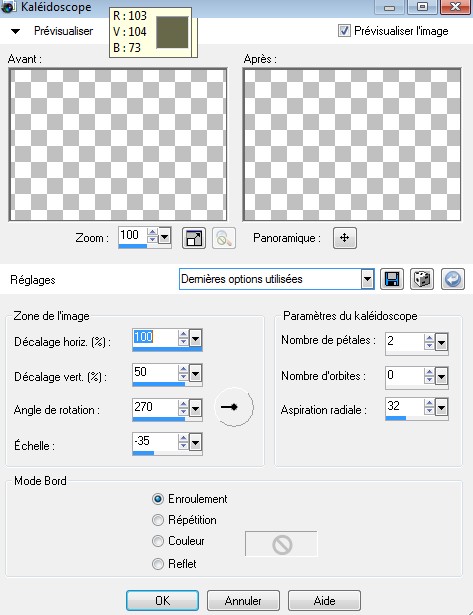The height and width of the screenshot is (615, 473).
Task: Click the Kaléidoscope window title icon
Action: point(9,7)
